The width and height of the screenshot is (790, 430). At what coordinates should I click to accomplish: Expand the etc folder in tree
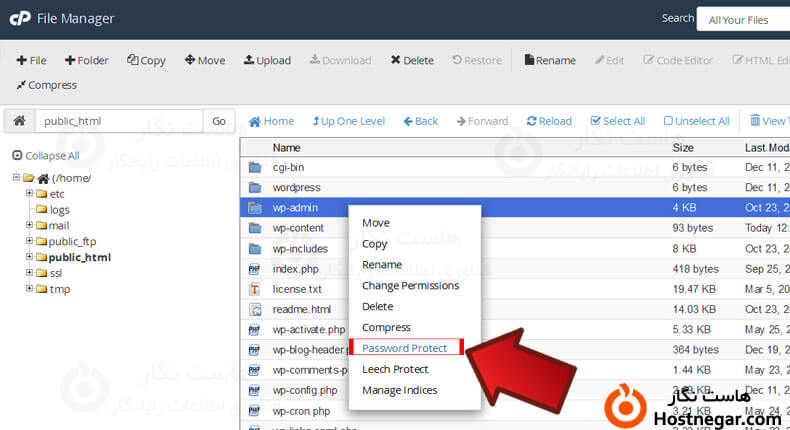click(x=30, y=194)
